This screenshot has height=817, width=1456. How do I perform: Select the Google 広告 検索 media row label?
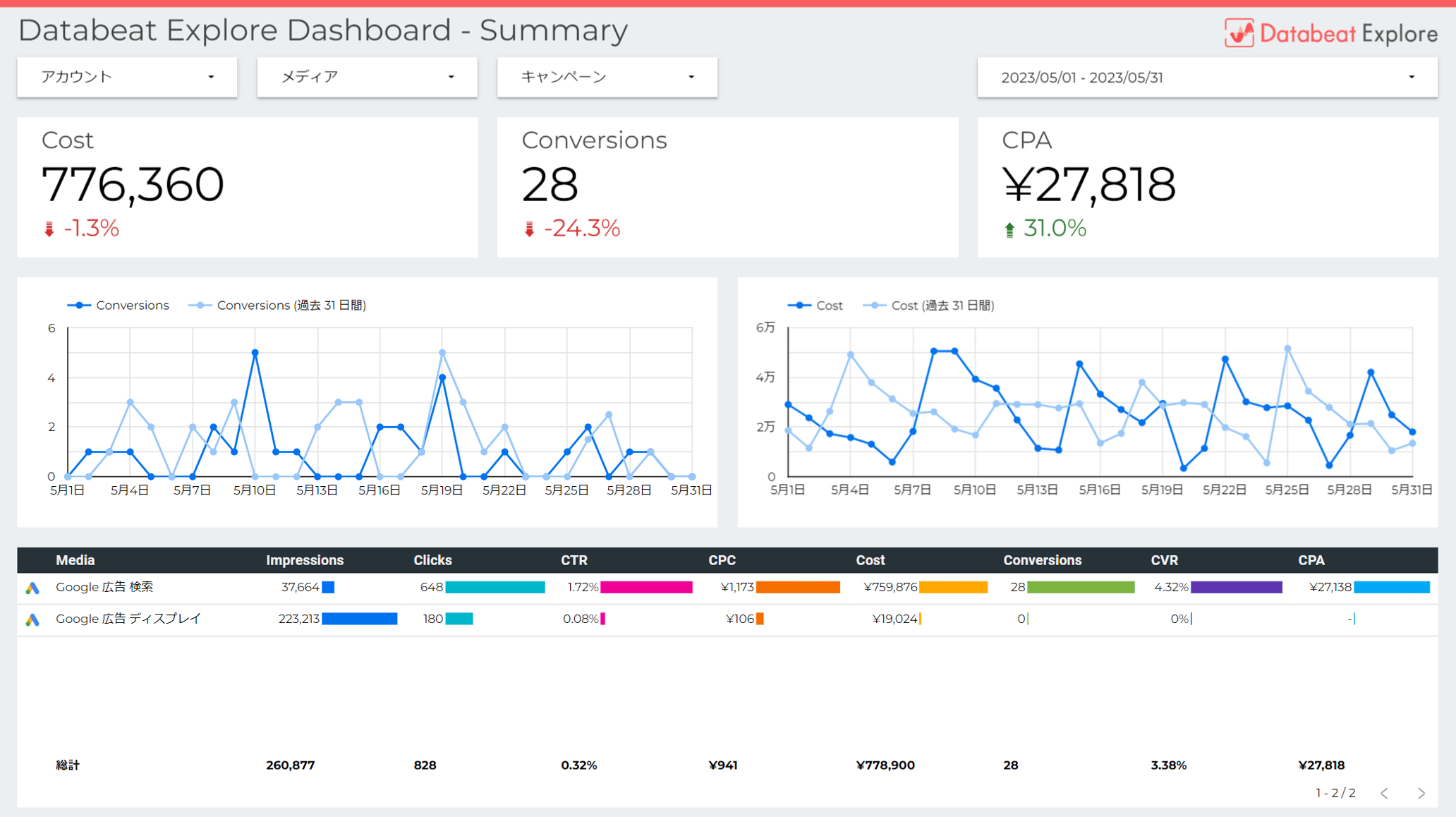(x=104, y=587)
